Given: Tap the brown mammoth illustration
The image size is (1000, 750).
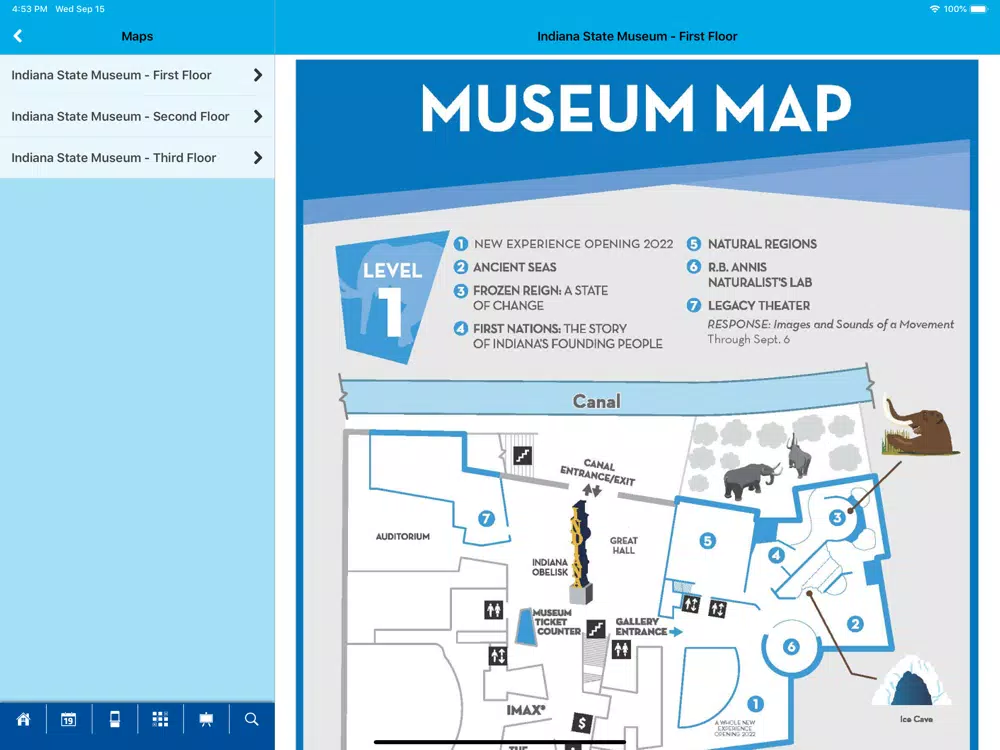Looking at the screenshot, I should (919, 425).
